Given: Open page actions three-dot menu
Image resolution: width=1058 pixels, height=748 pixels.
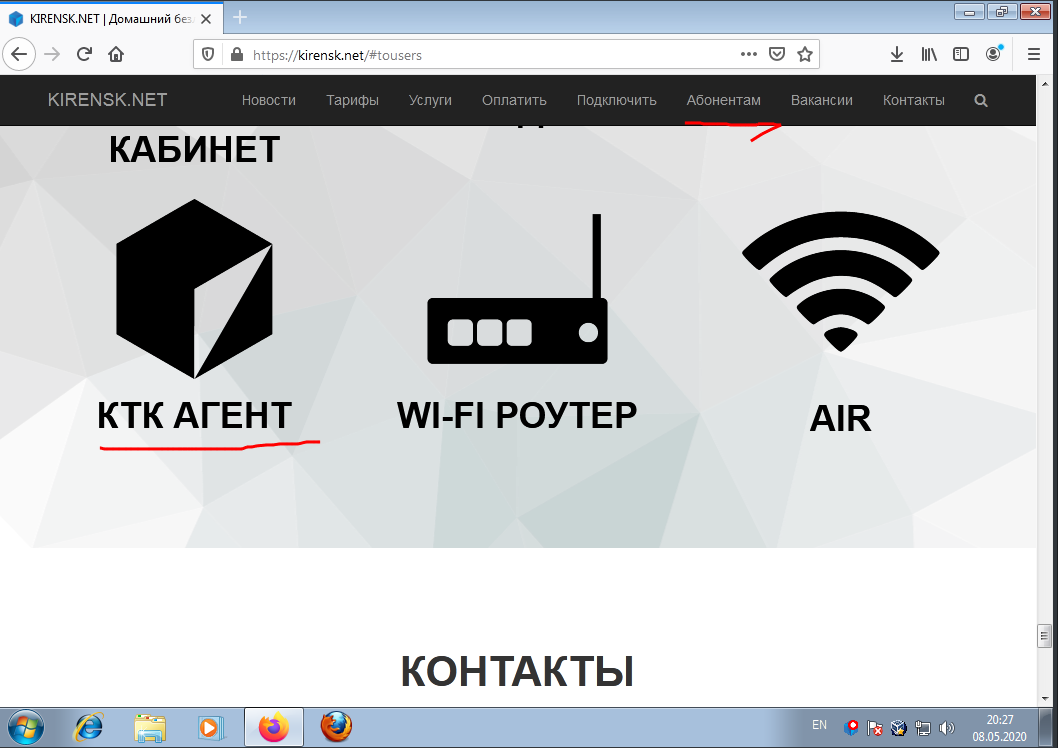Looking at the screenshot, I should [x=748, y=54].
